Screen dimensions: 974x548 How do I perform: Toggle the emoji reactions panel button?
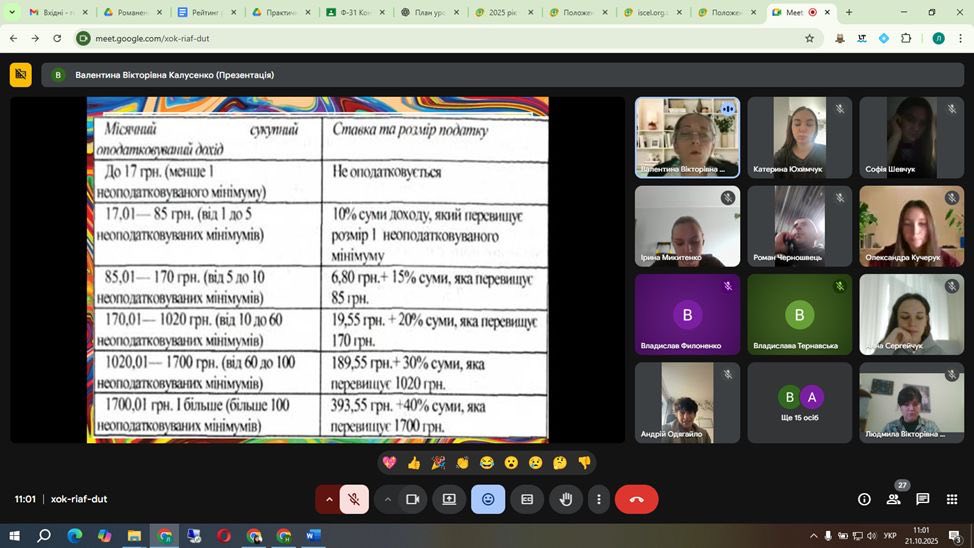[488, 499]
